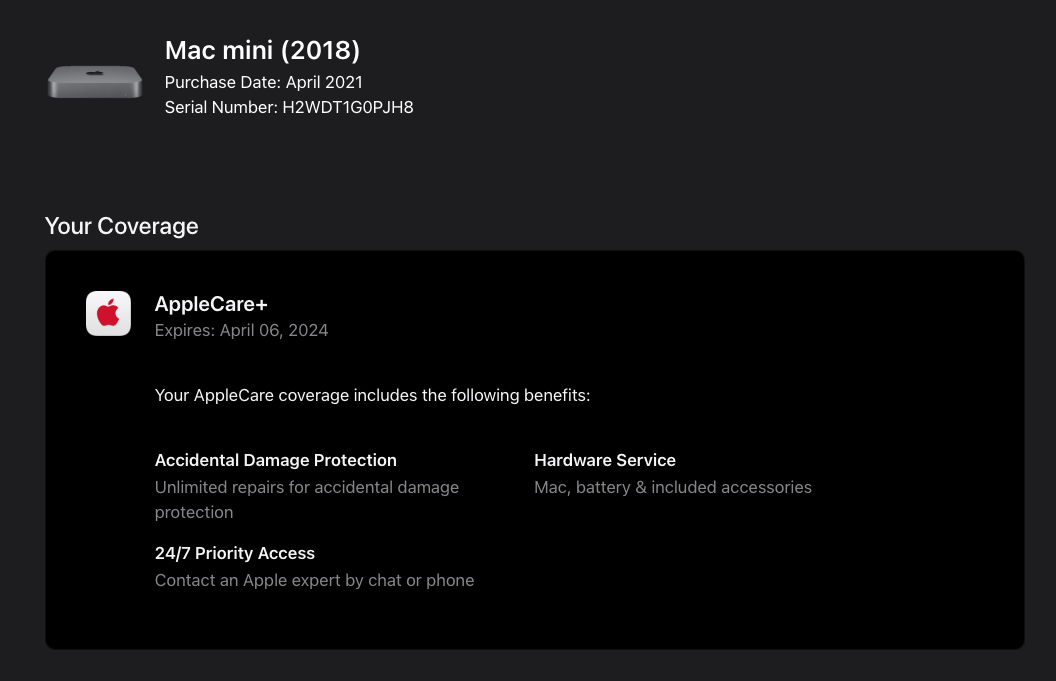Viewport: 1056px width, 681px height.
Task: Select the Mac mini (2018) title
Action: pos(262,51)
